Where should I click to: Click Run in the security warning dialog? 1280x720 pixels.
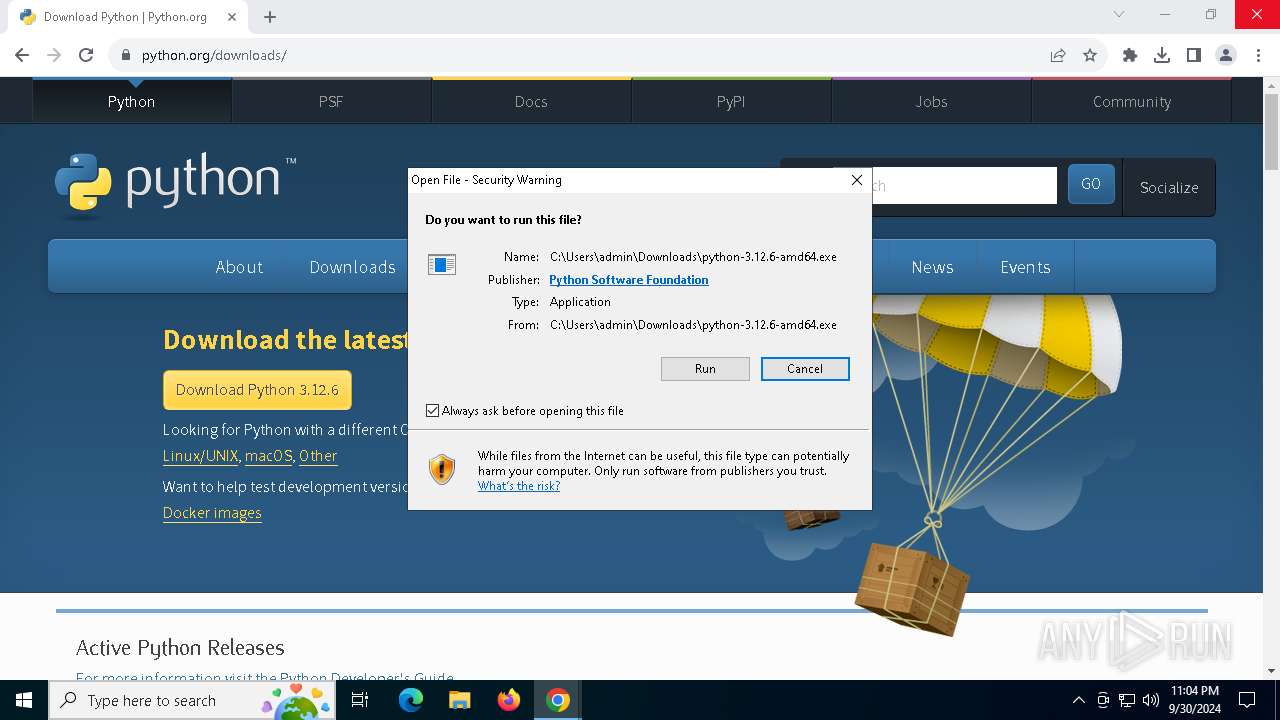click(x=705, y=369)
